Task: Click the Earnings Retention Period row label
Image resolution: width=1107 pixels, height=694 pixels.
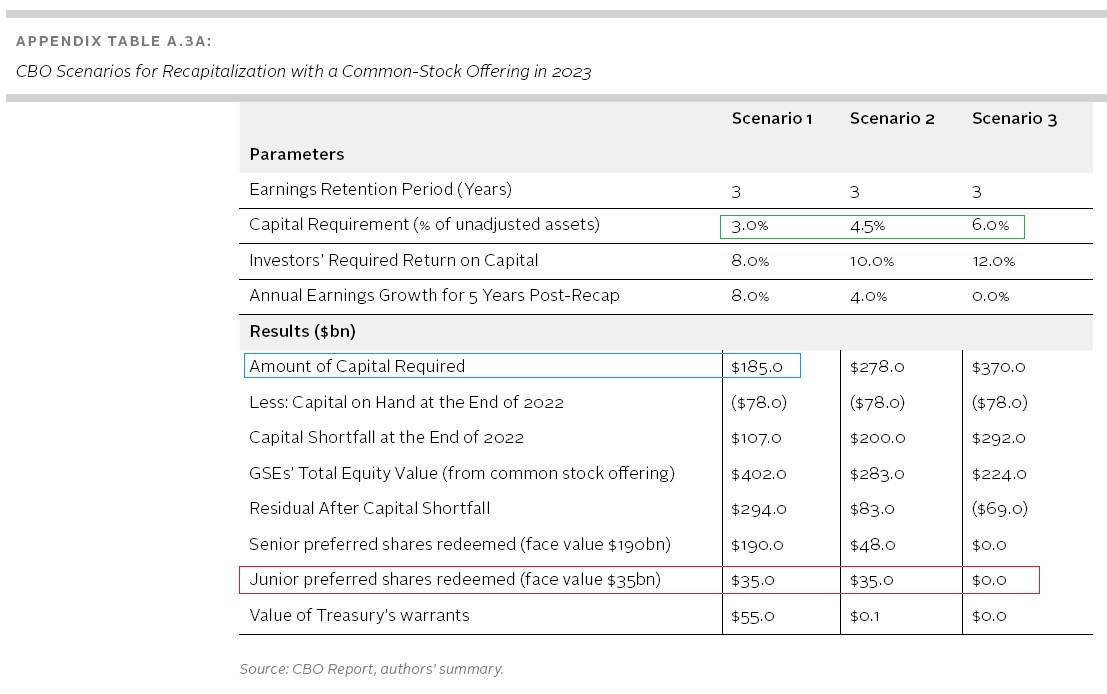Action: point(380,189)
